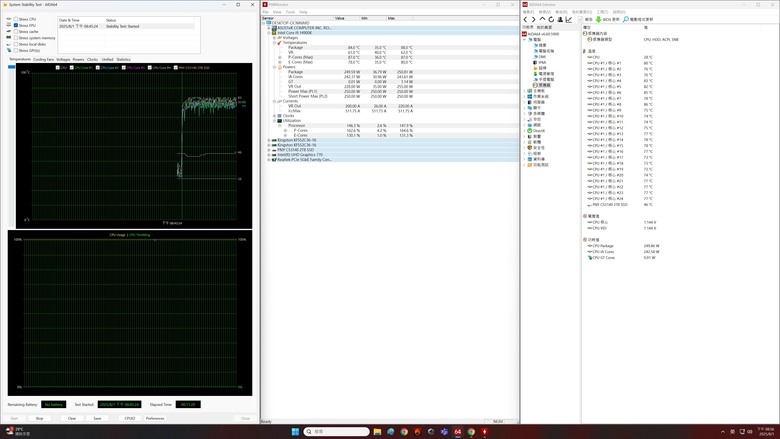
Task: Toggle the PNY CS3140 2TB SSD graph checkbox
Action: click(x=176, y=68)
